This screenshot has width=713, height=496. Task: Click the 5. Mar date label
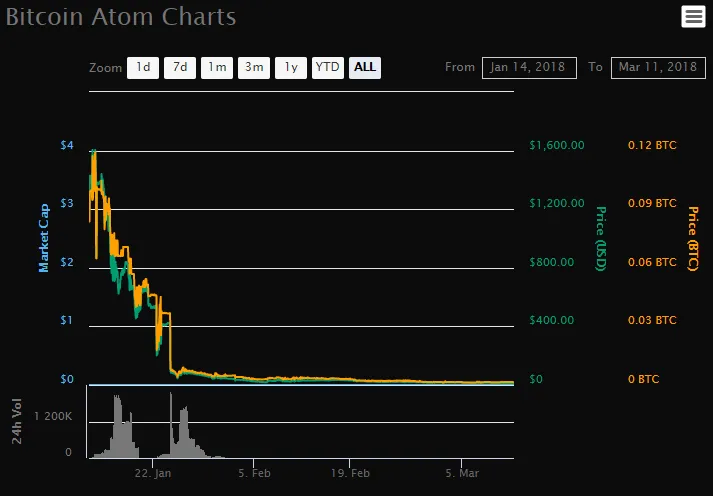pyautogui.click(x=462, y=473)
